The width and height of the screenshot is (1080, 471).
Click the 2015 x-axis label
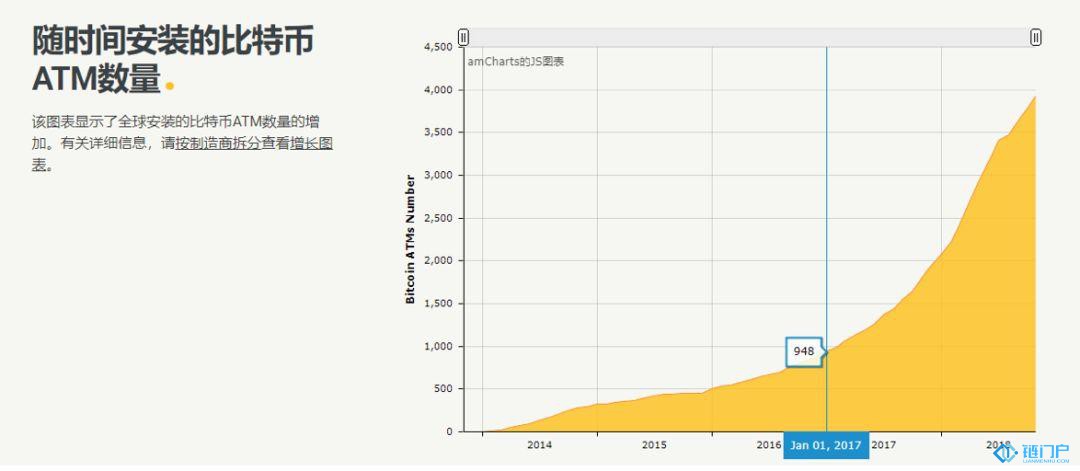click(654, 445)
